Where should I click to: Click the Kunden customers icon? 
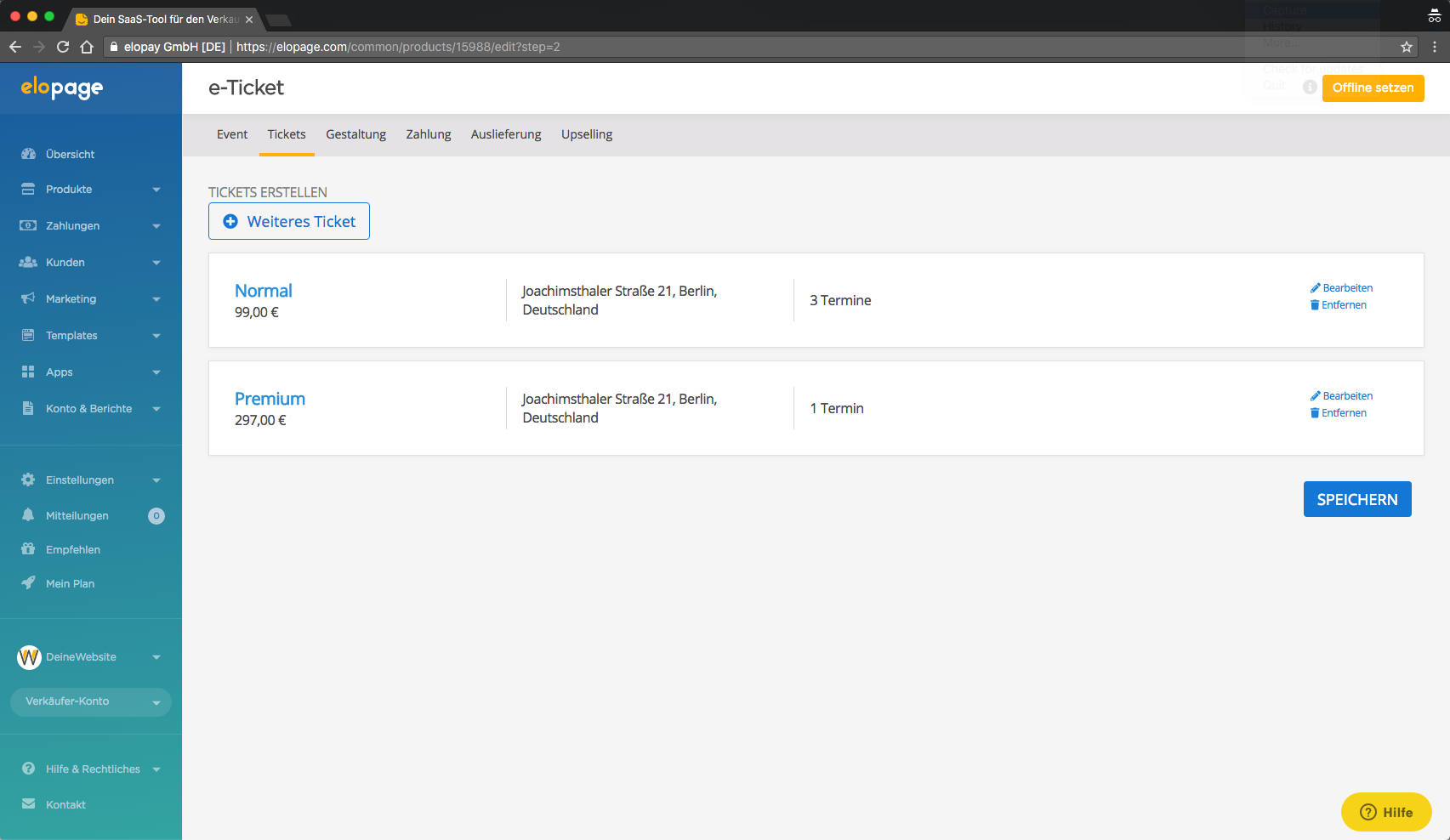coord(28,262)
